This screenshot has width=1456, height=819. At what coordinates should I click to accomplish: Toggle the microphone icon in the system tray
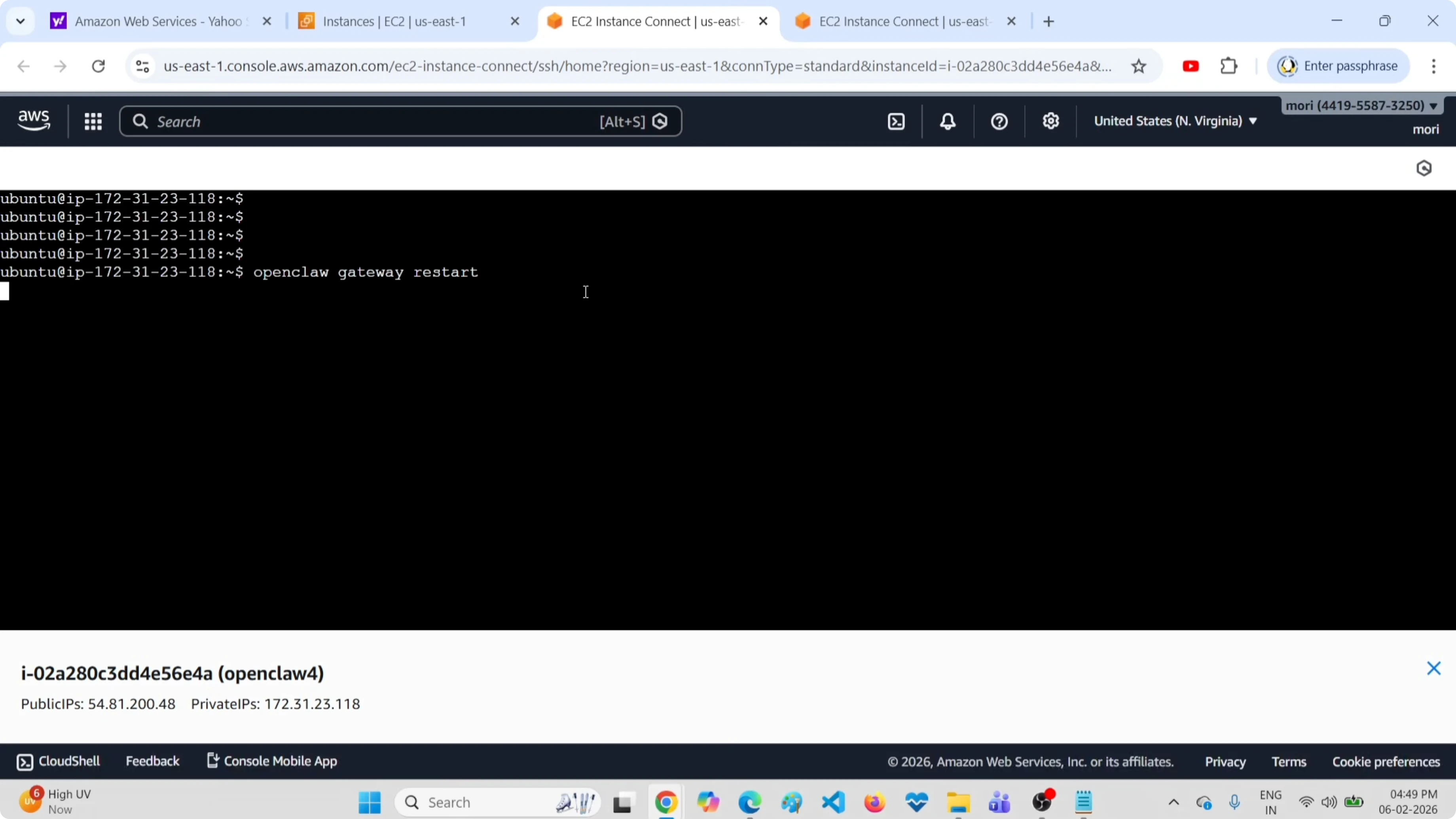[x=1235, y=802]
